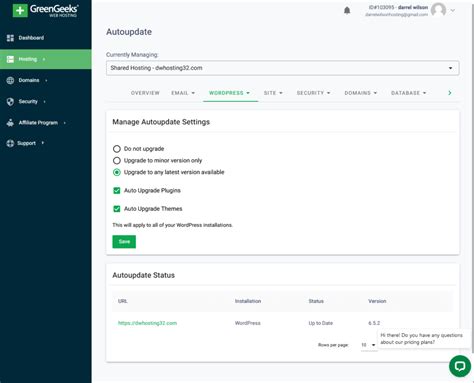474x383 pixels.
Task: Switch to the Overview tab
Action: coord(145,93)
